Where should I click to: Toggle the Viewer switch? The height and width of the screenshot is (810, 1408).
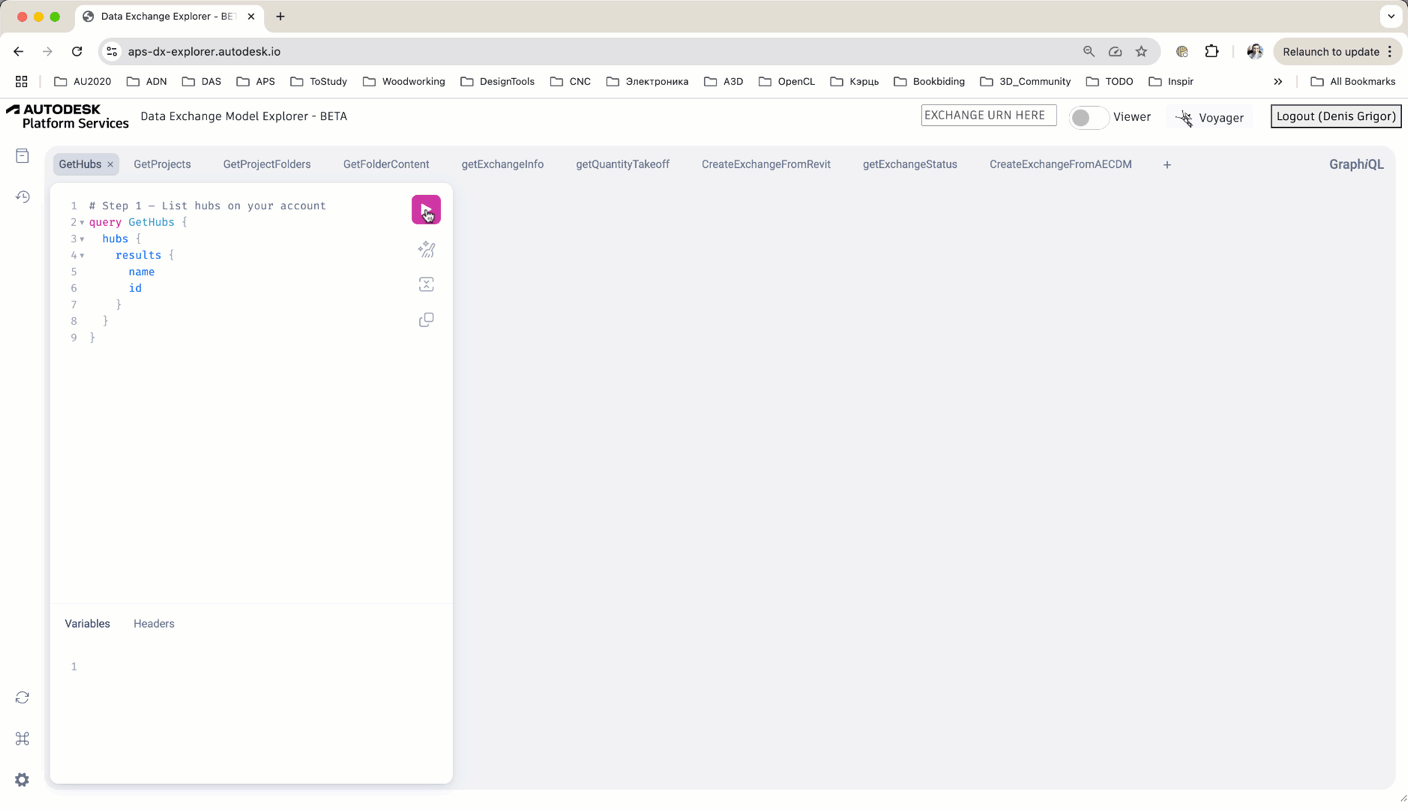point(1087,117)
